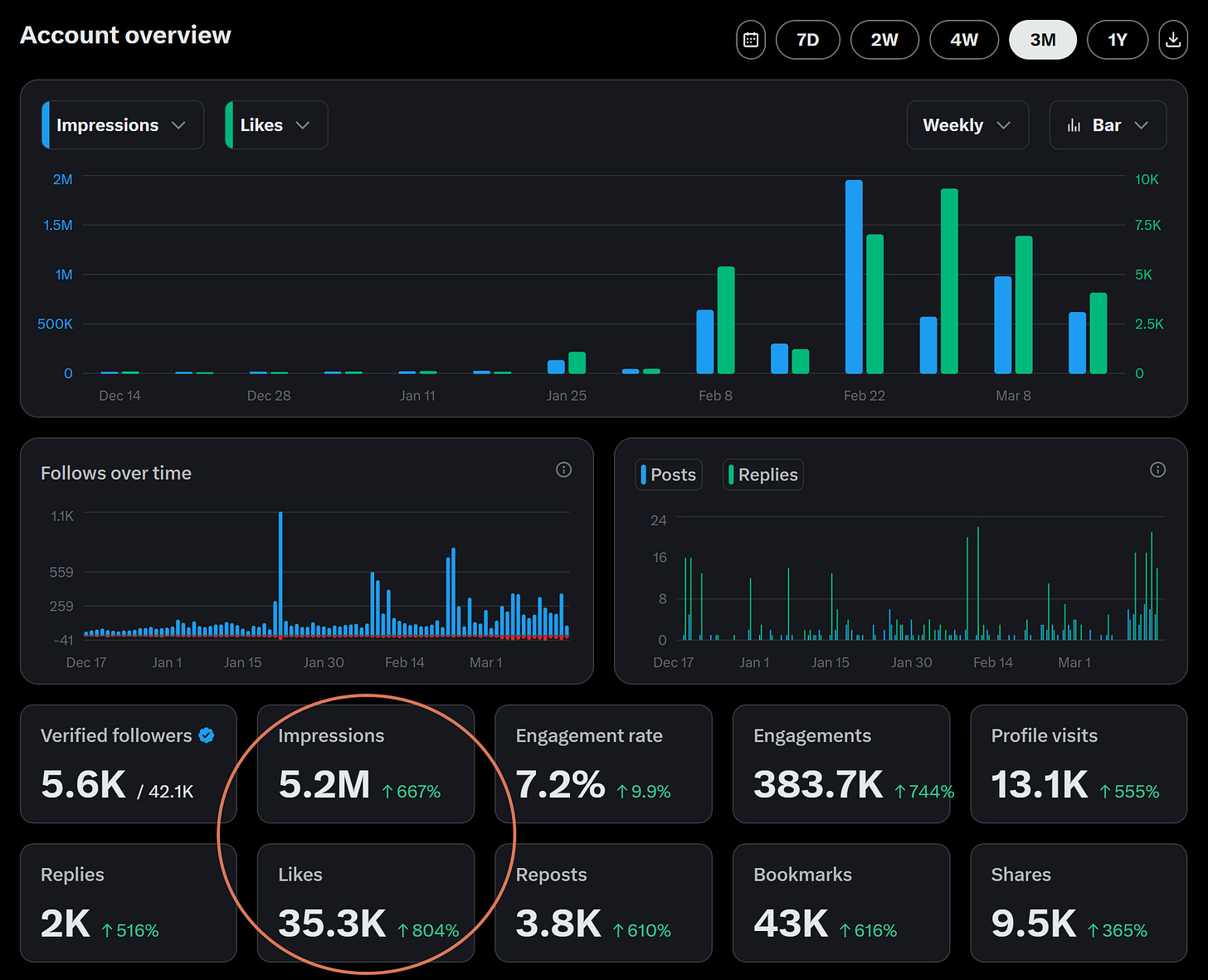Image resolution: width=1208 pixels, height=980 pixels.
Task: Select the 2W time range button
Action: tap(884, 39)
